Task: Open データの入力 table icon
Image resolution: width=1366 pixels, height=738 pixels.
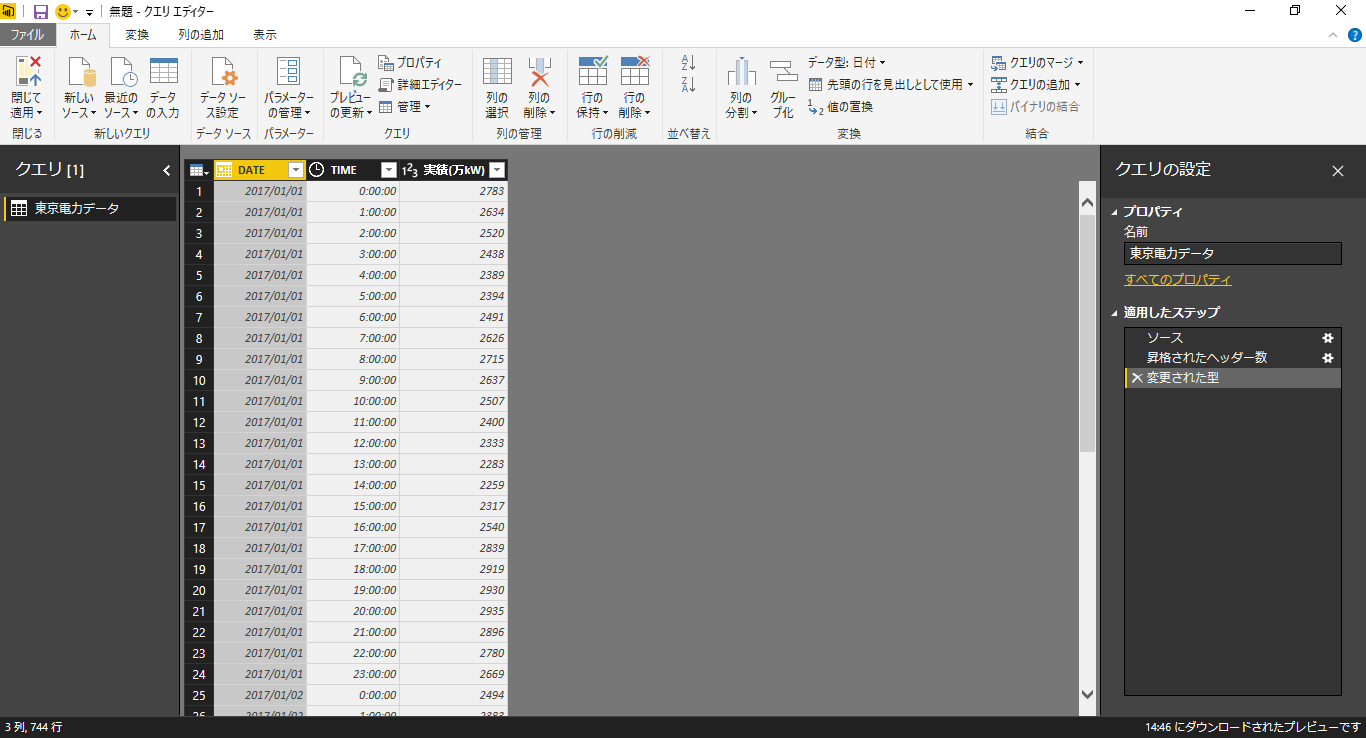Action: click(x=163, y=71)
